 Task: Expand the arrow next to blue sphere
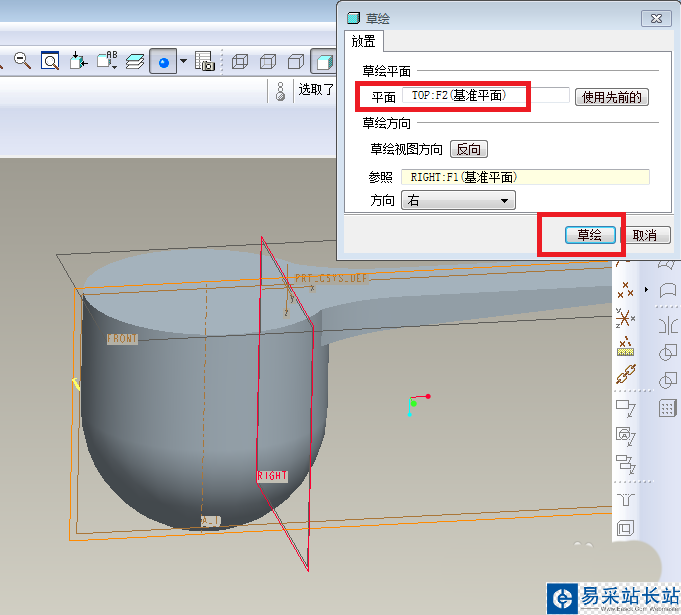click(x=184, y=61)
